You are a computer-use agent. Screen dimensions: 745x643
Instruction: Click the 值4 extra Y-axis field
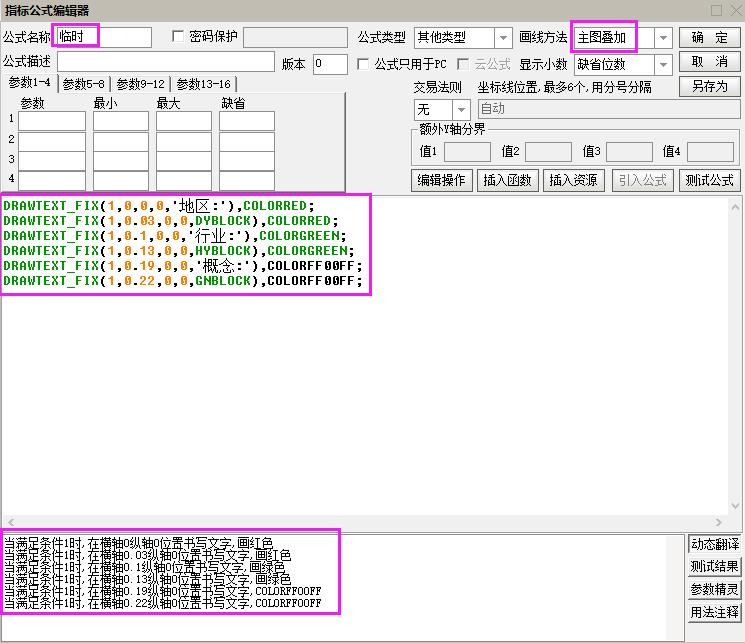(x=711, y=152)
